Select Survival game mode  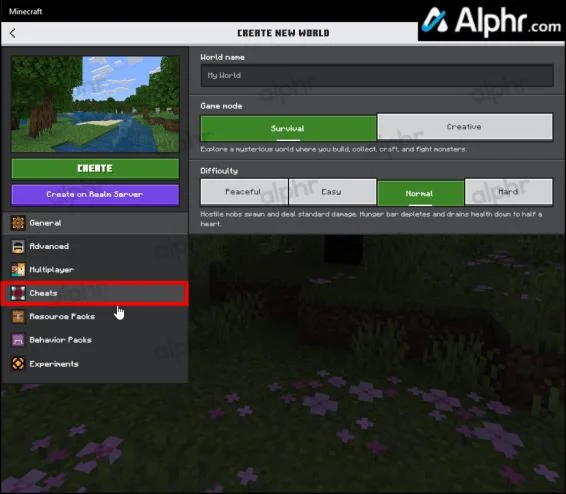click(288, 128)
